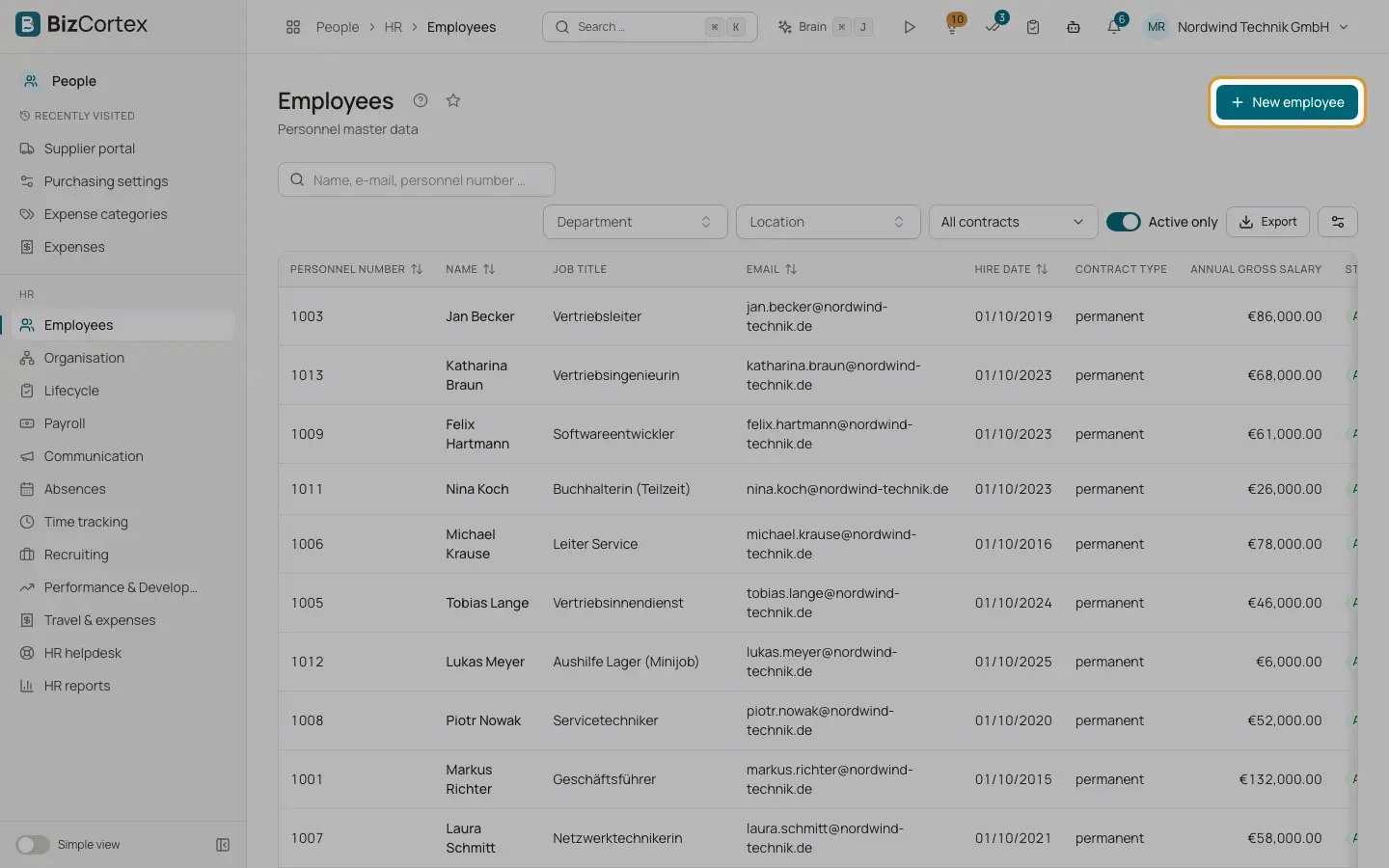Click the Export button
The height and width of the screenshot is (868, 1389).
[1267, 222]
